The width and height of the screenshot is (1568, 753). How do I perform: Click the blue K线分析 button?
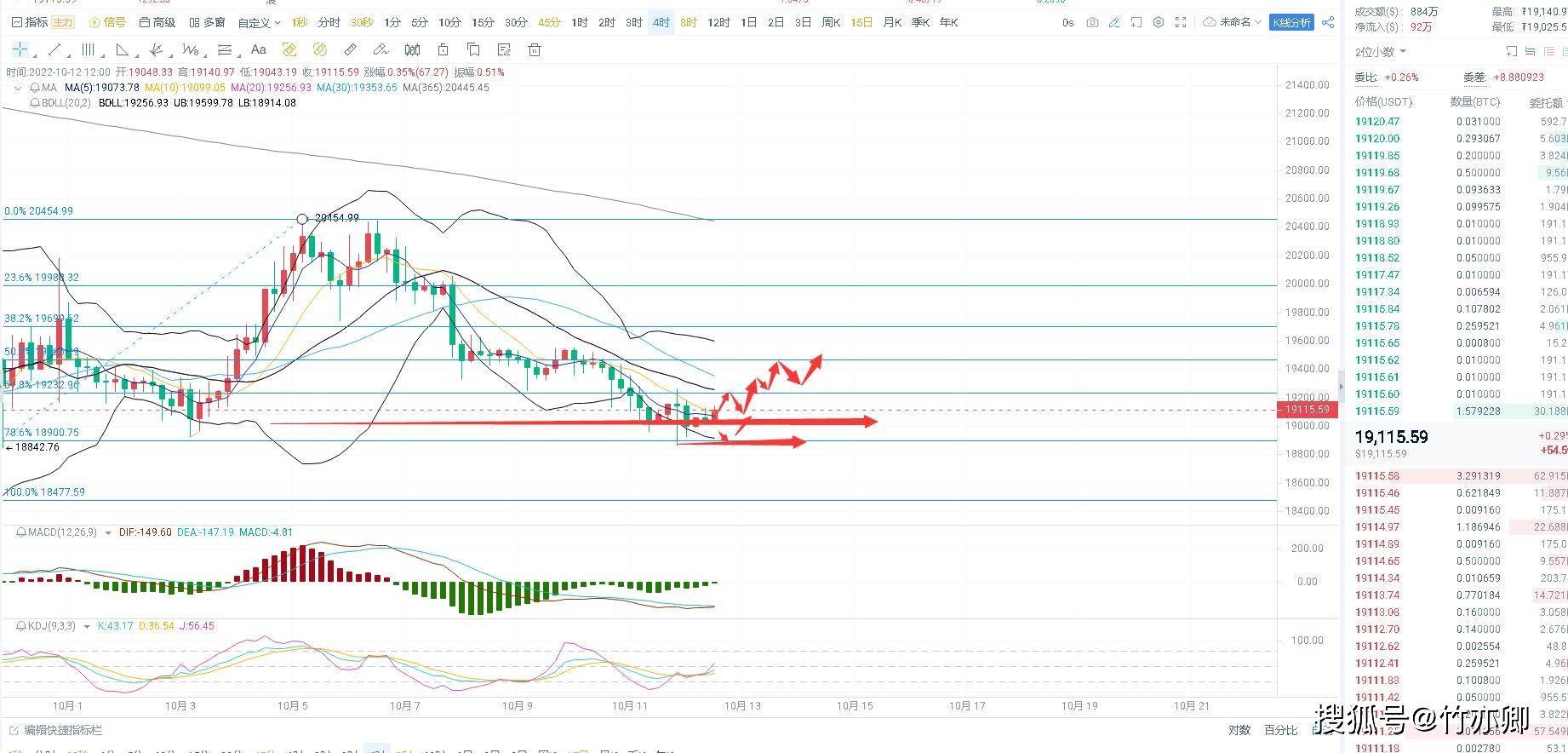pyautogui.click(x=1291, y=23)
